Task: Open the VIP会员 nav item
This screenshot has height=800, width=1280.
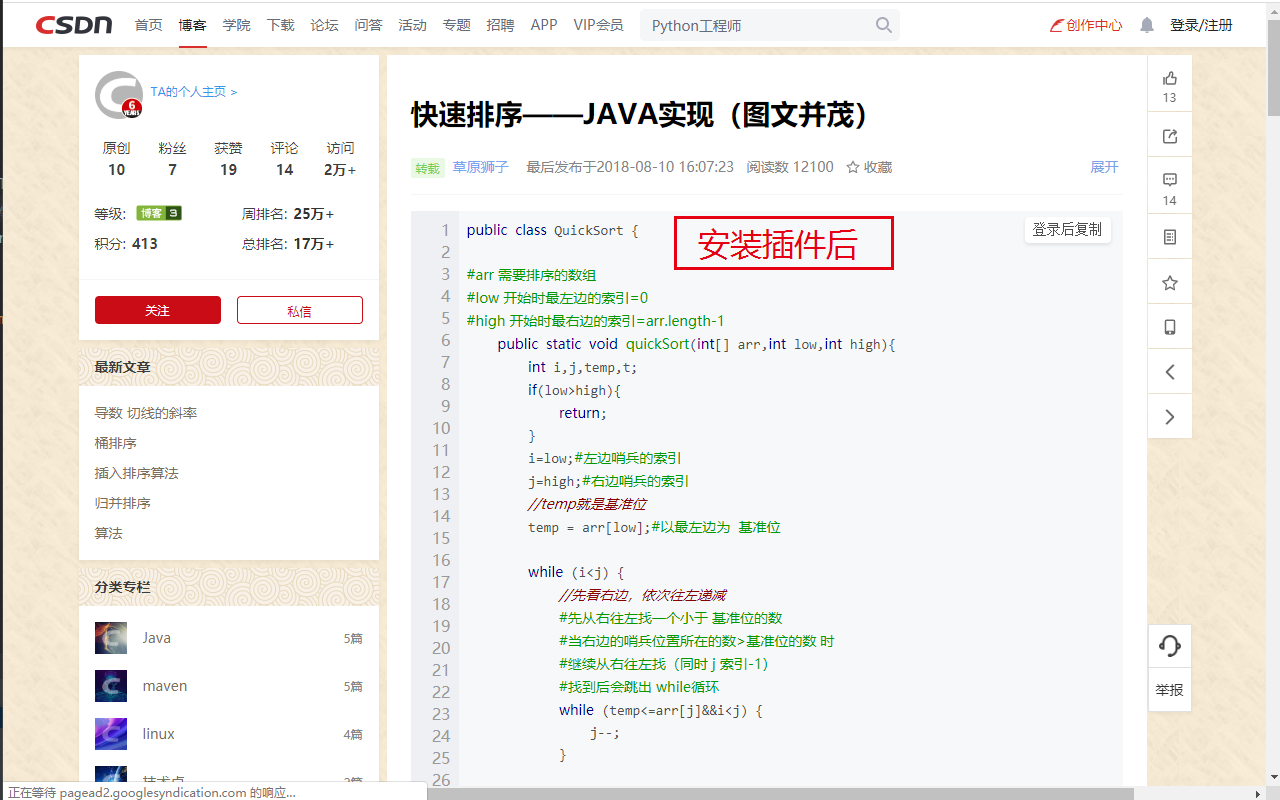Action: click(598, 25)
